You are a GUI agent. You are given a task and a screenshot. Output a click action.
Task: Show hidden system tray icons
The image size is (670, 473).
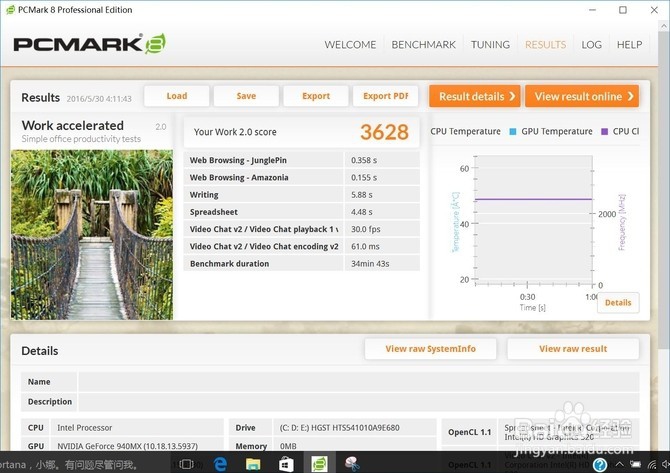click(x=619, y=464)
